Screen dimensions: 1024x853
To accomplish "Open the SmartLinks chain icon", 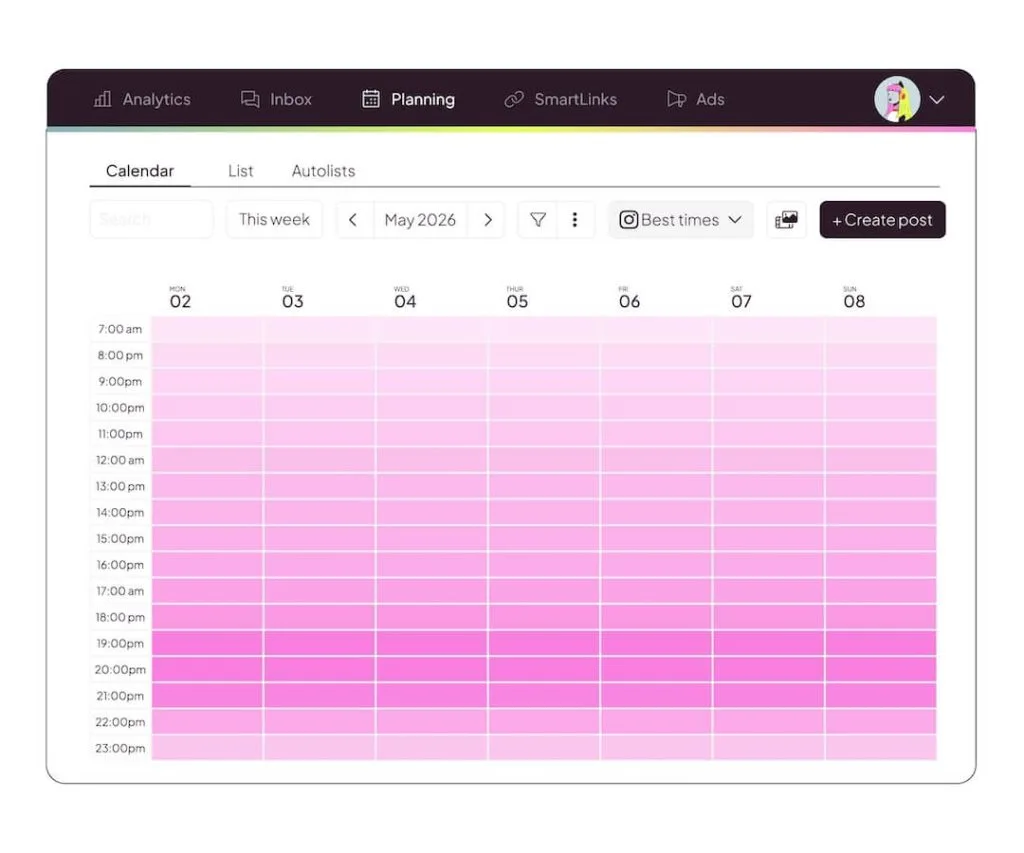I will (514, 99).
